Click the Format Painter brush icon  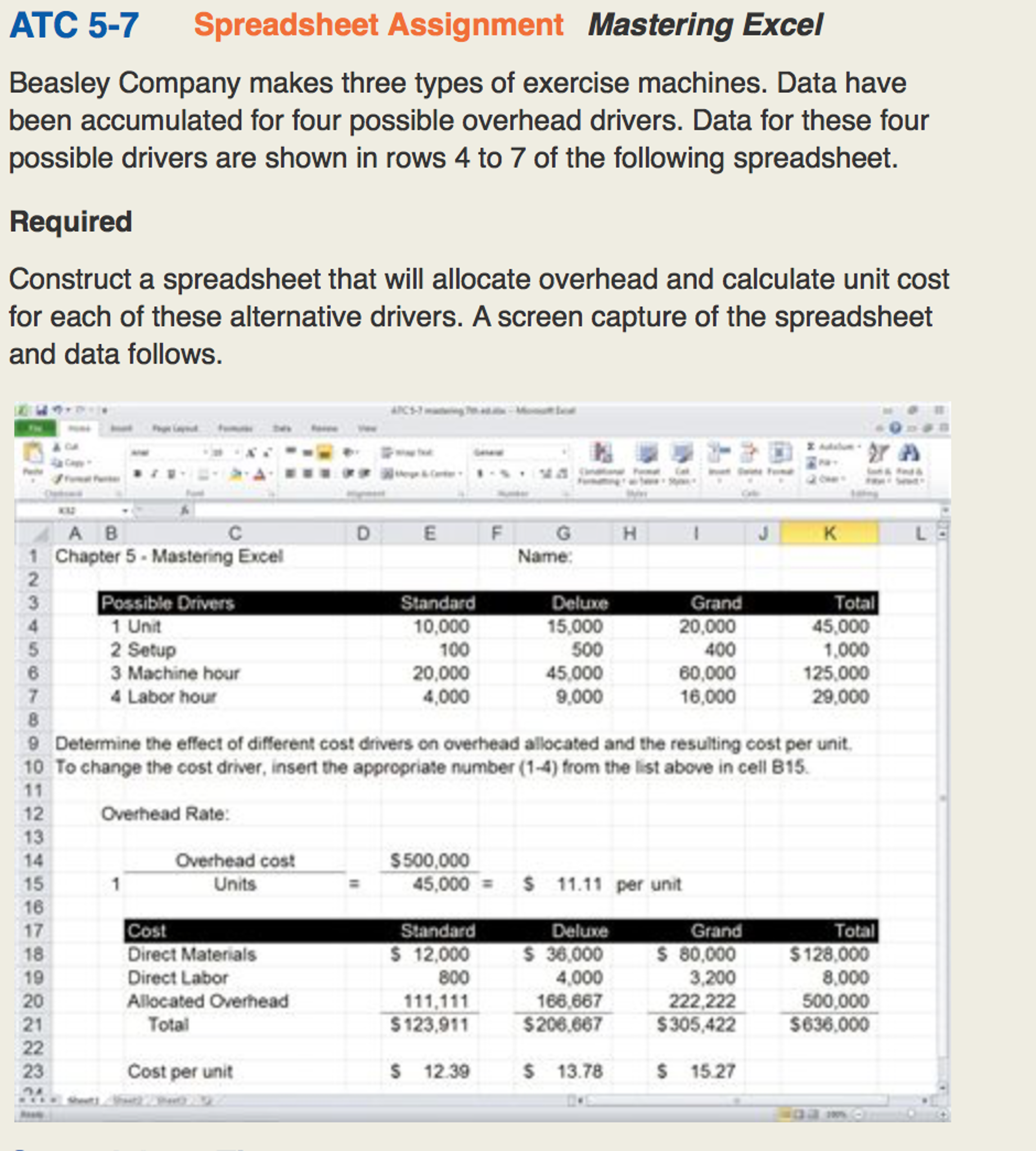[x=58, y=479]
